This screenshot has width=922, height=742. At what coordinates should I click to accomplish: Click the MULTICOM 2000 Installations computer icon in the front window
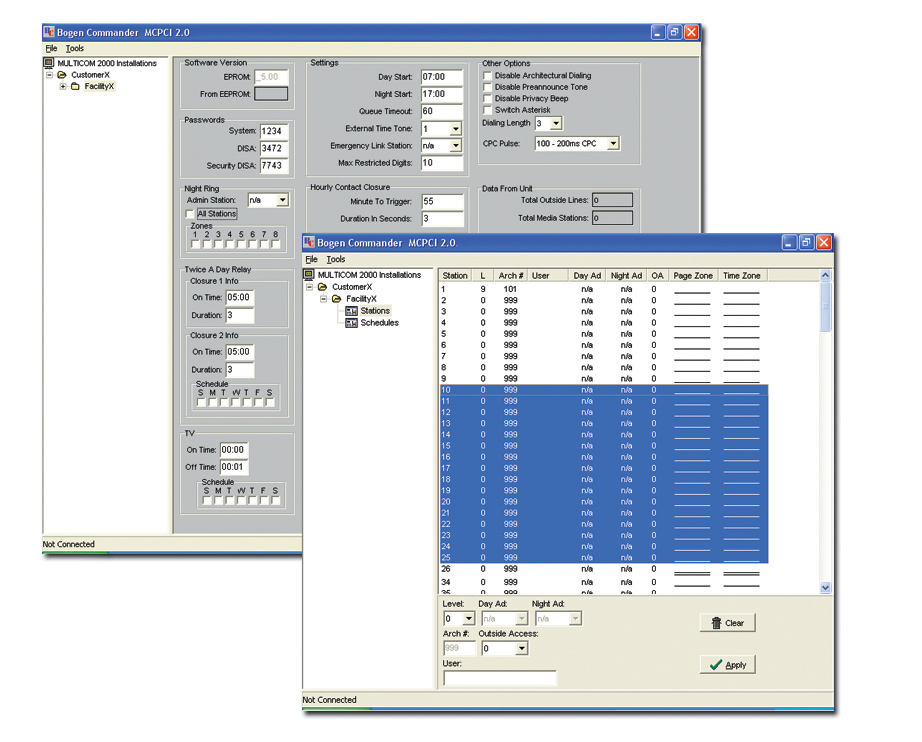(309, 275)
